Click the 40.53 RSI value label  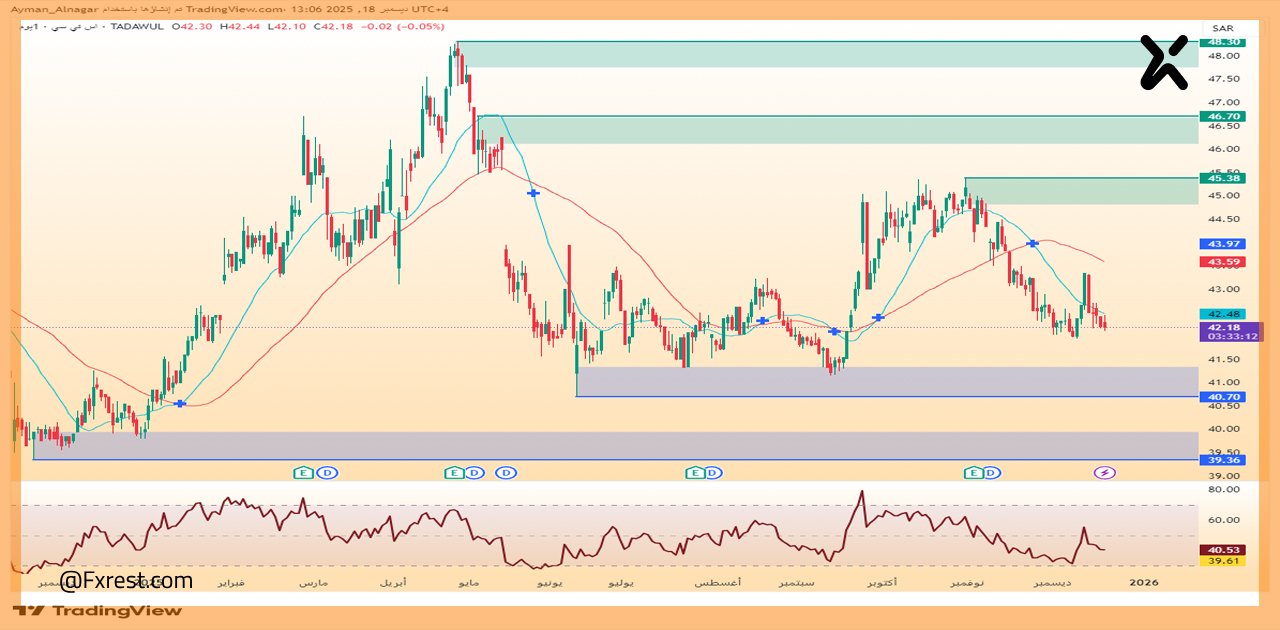click(1224, 549)
